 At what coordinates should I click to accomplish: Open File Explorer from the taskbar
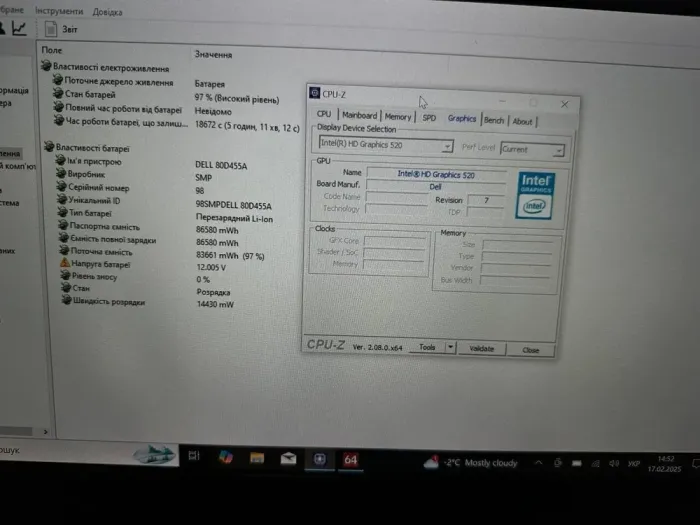coord(257,458)
